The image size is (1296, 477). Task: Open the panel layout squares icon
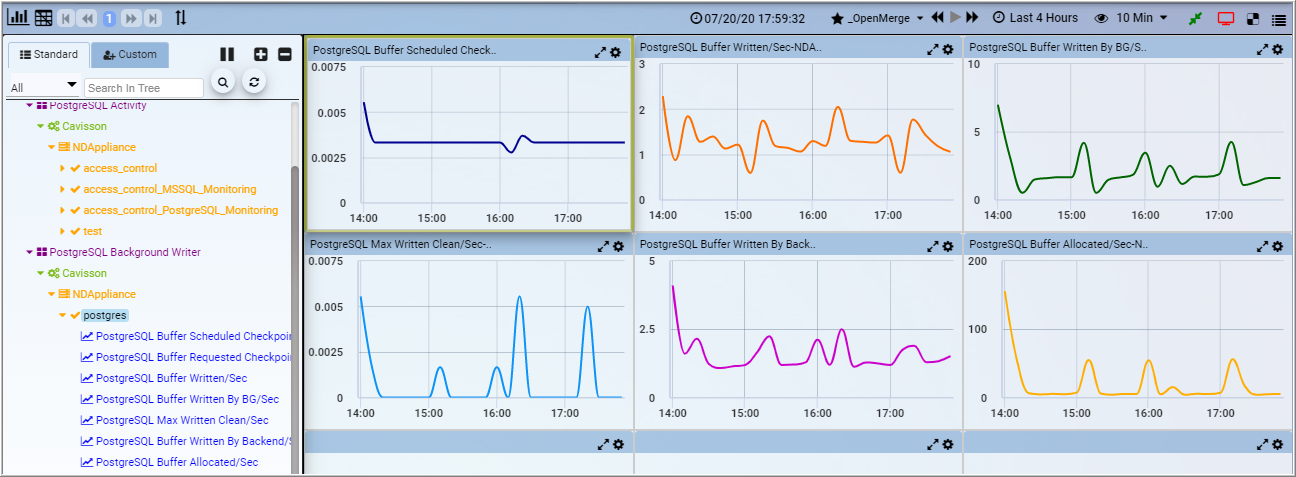1253,18
